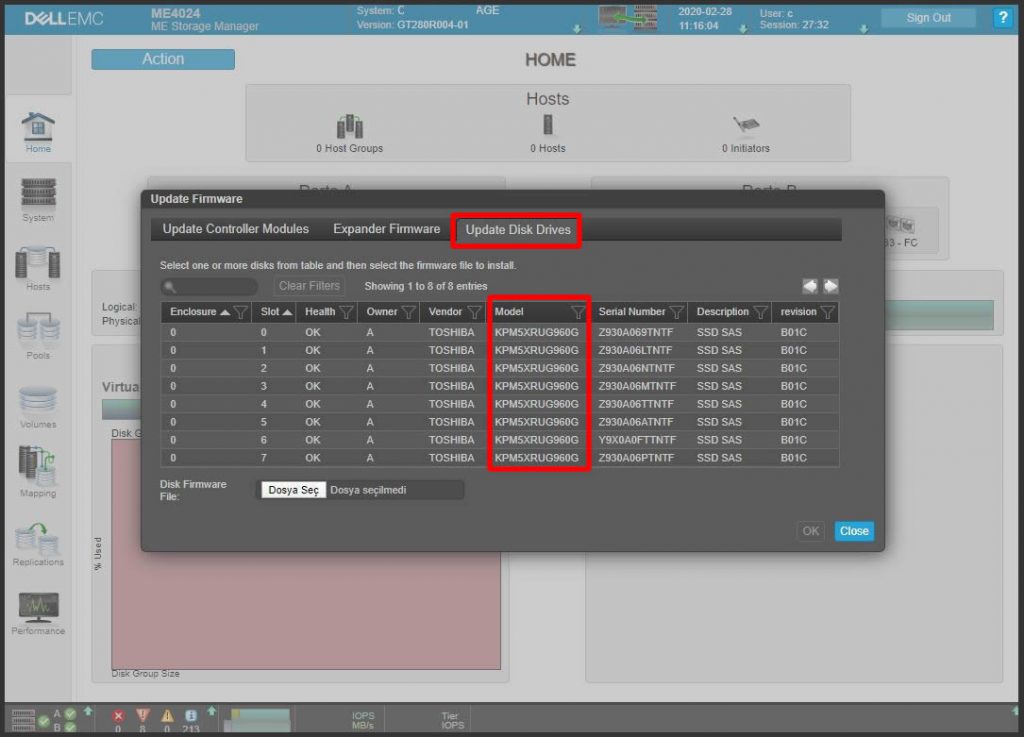Click the OK button in dialog
1024x737 pixels.
(x=810, y=531)
